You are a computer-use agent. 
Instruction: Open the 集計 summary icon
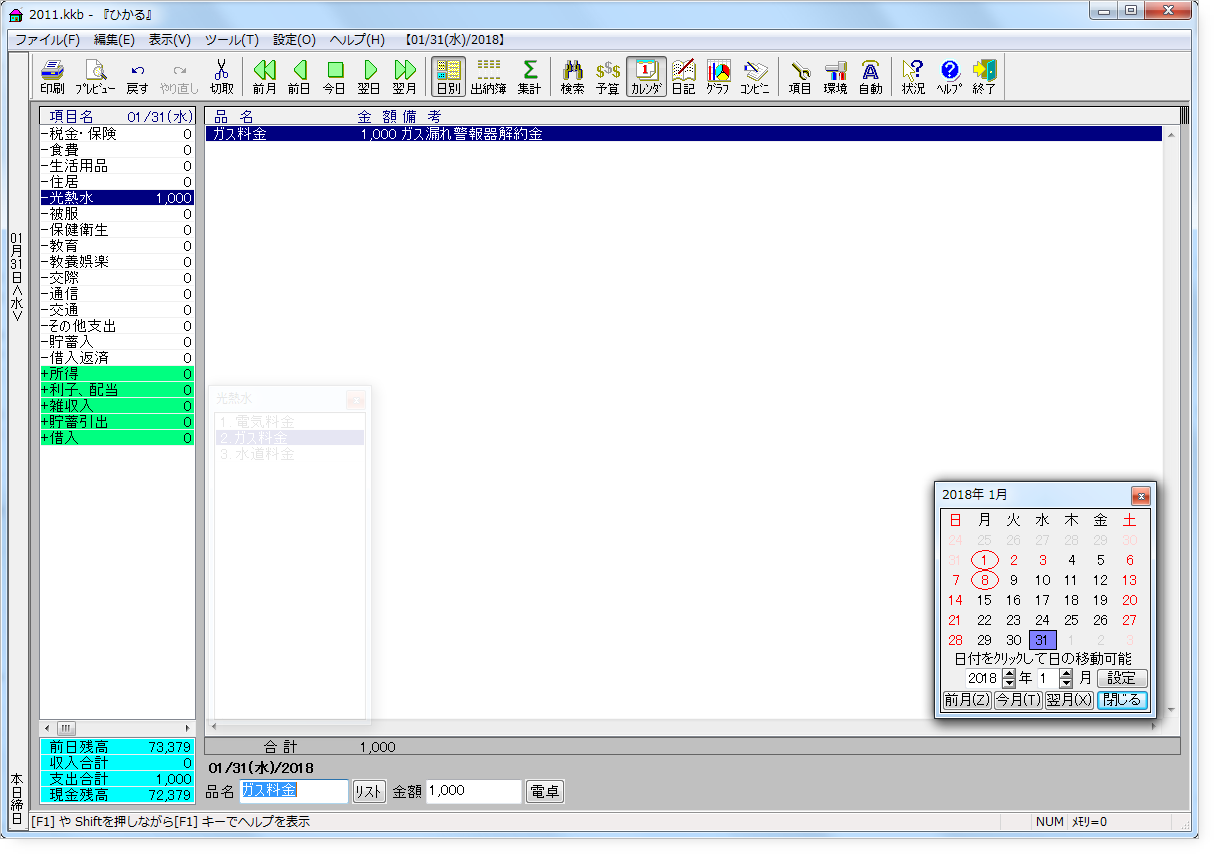click(529, 76)
